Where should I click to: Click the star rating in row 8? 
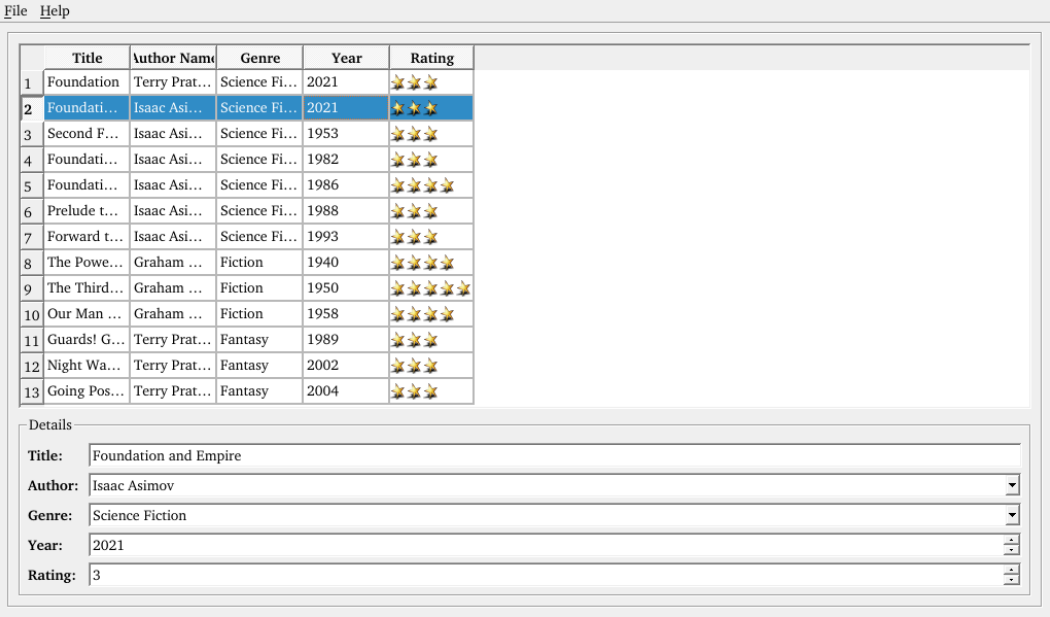coord(423,262)
